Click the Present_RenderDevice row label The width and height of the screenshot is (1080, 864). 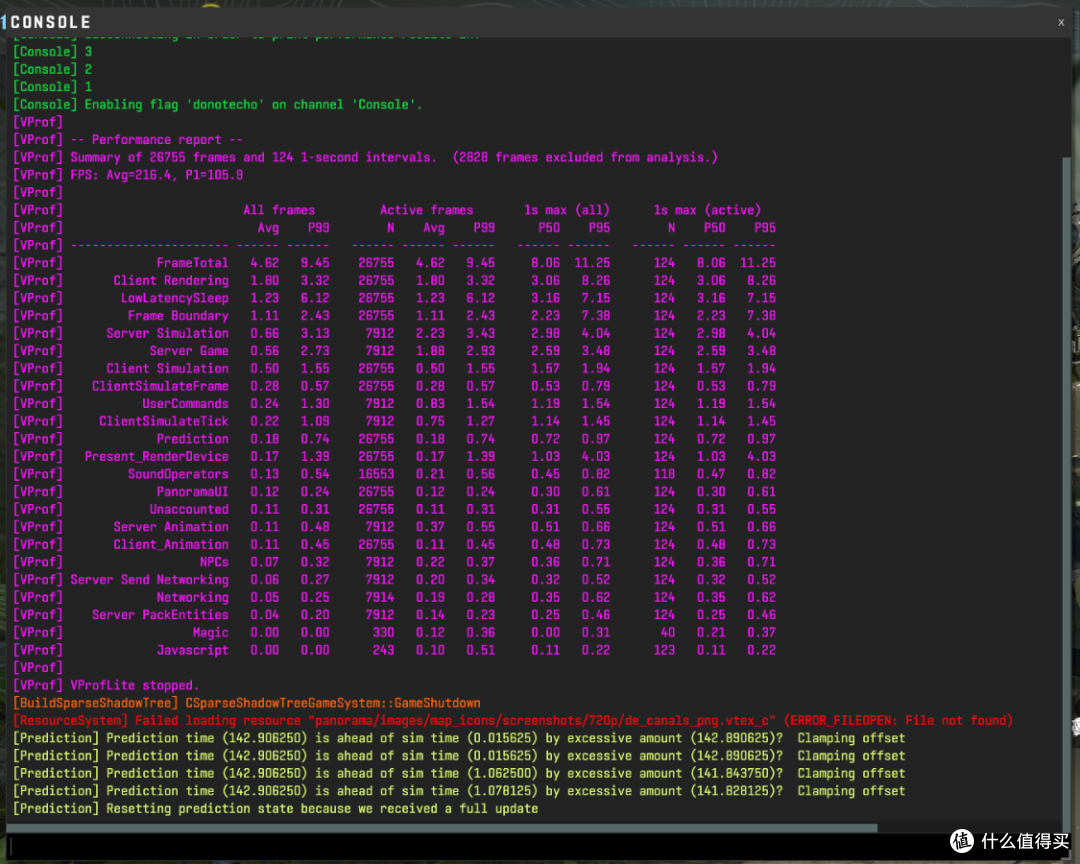point(156,457)
